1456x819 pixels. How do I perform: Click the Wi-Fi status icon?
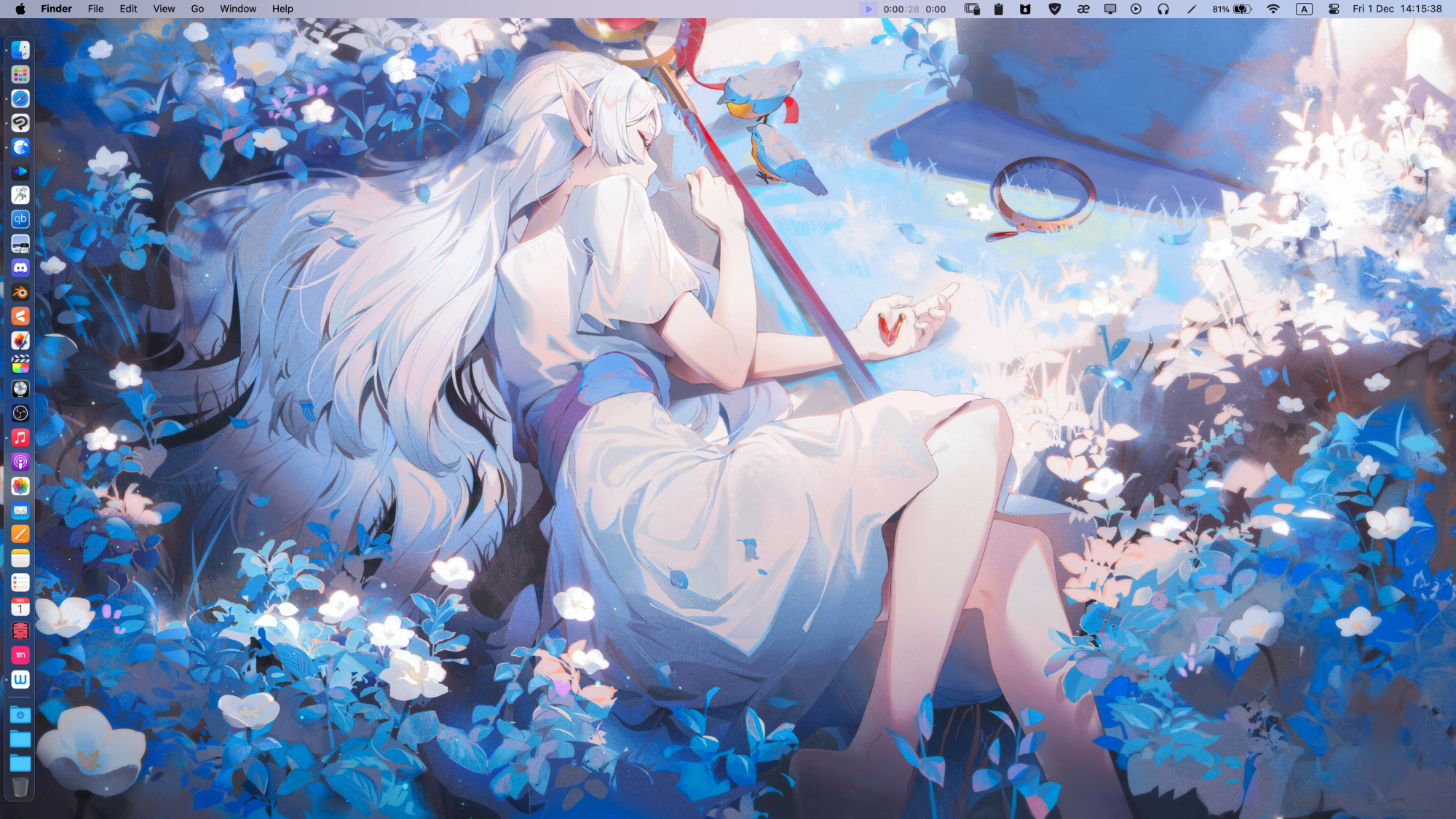1273,9
